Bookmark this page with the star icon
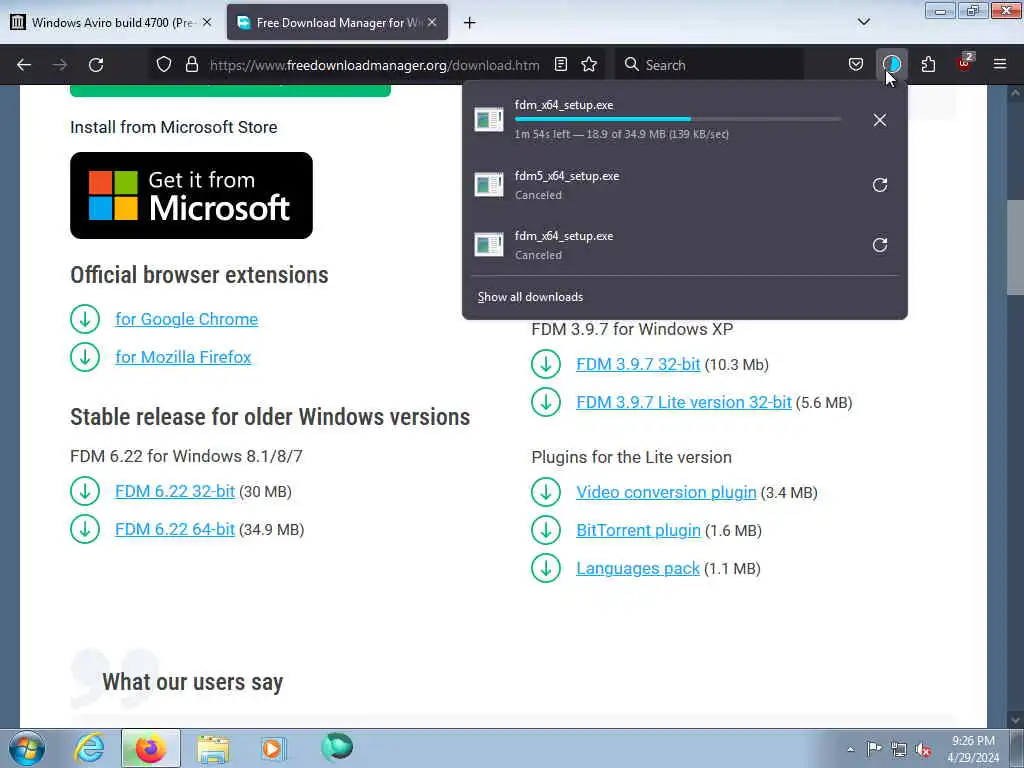 coord(589,65)
